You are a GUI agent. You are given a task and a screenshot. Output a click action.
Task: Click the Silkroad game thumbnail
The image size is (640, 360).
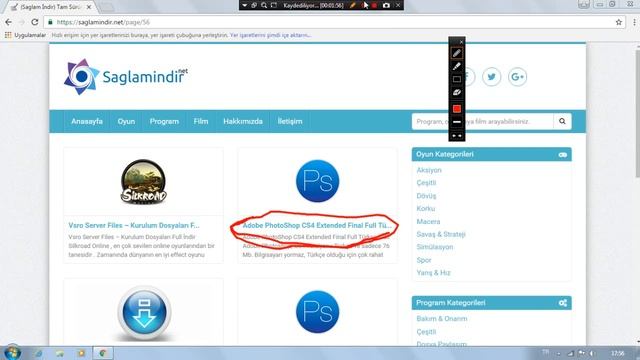click(x=144, y=182)
